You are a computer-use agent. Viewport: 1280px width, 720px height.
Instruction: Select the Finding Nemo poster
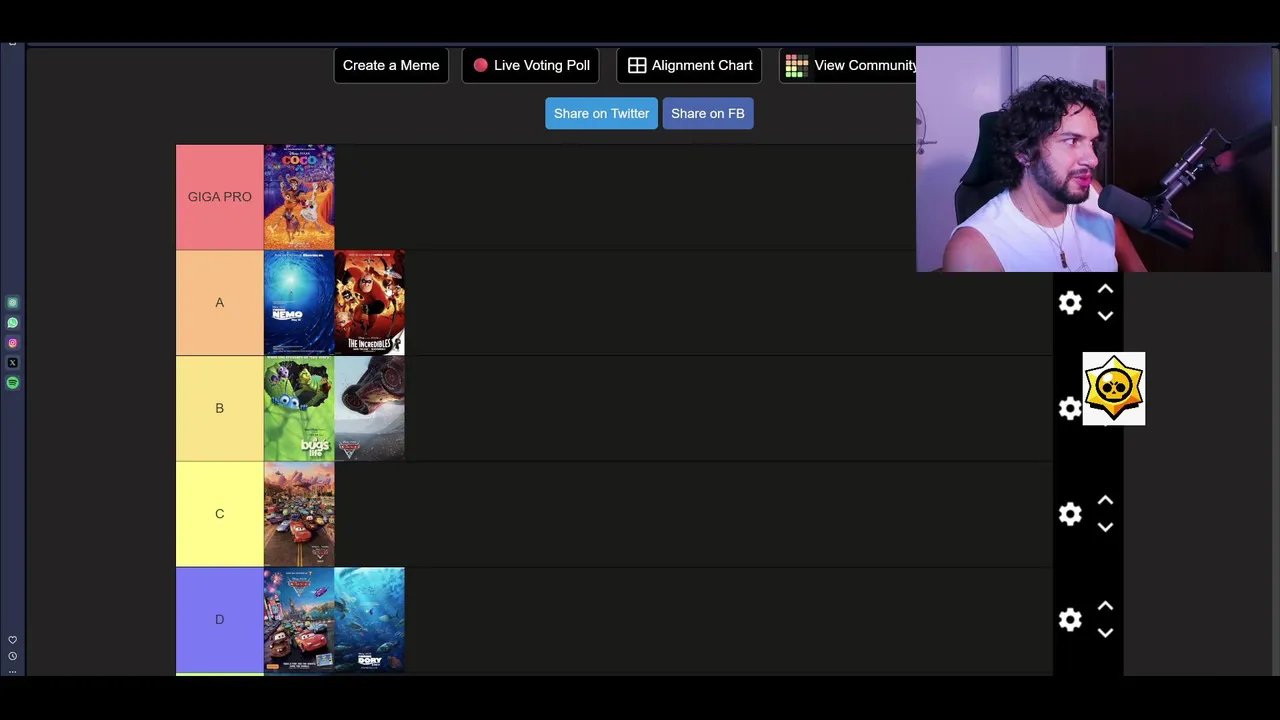tap(299, 303)
